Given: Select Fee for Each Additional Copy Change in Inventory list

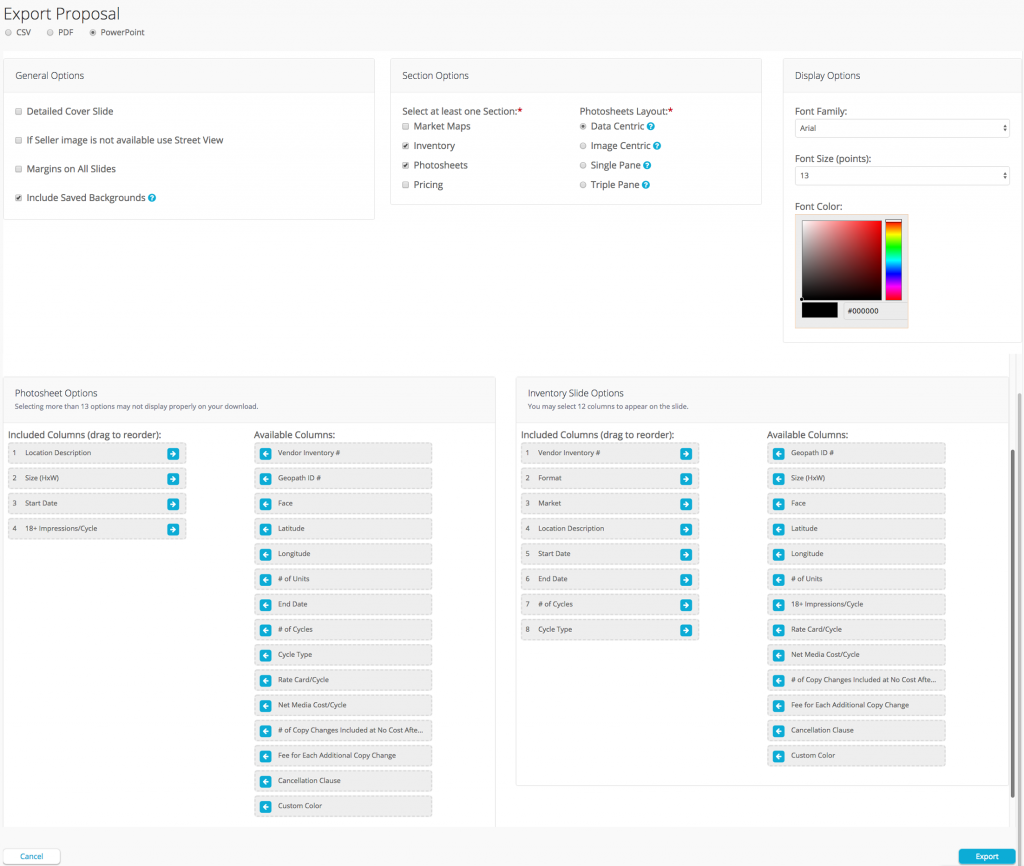Looking at the screenshot, I should tap(856, 706).
